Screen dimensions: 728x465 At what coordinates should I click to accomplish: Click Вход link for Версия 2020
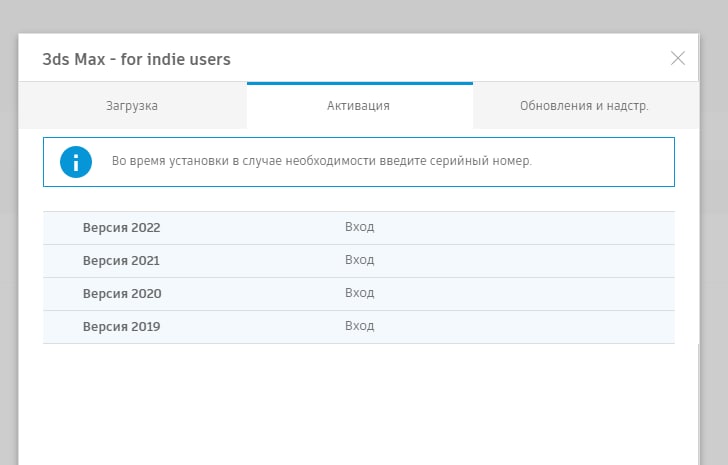point(359,293)
